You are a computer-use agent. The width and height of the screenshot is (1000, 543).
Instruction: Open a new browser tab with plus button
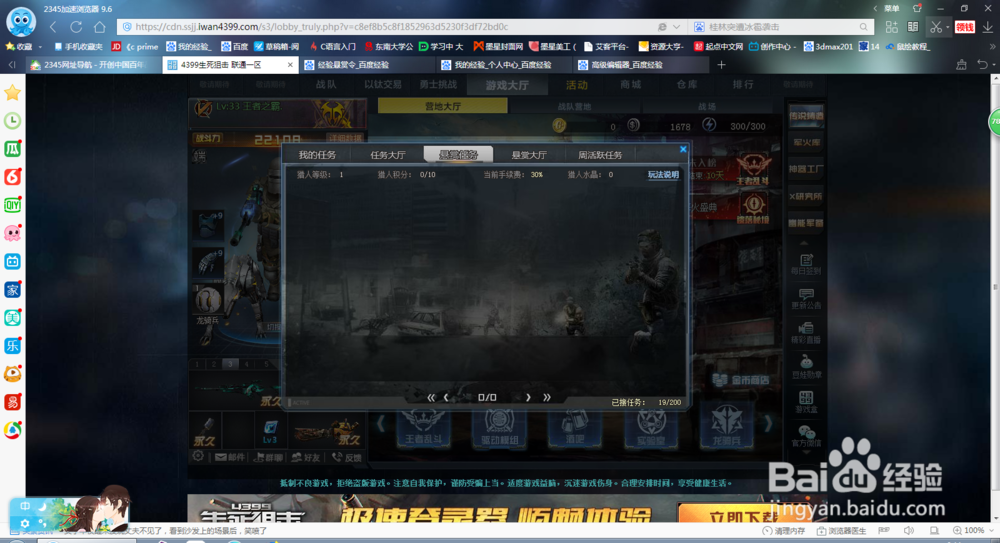click(x=721, y=65)
